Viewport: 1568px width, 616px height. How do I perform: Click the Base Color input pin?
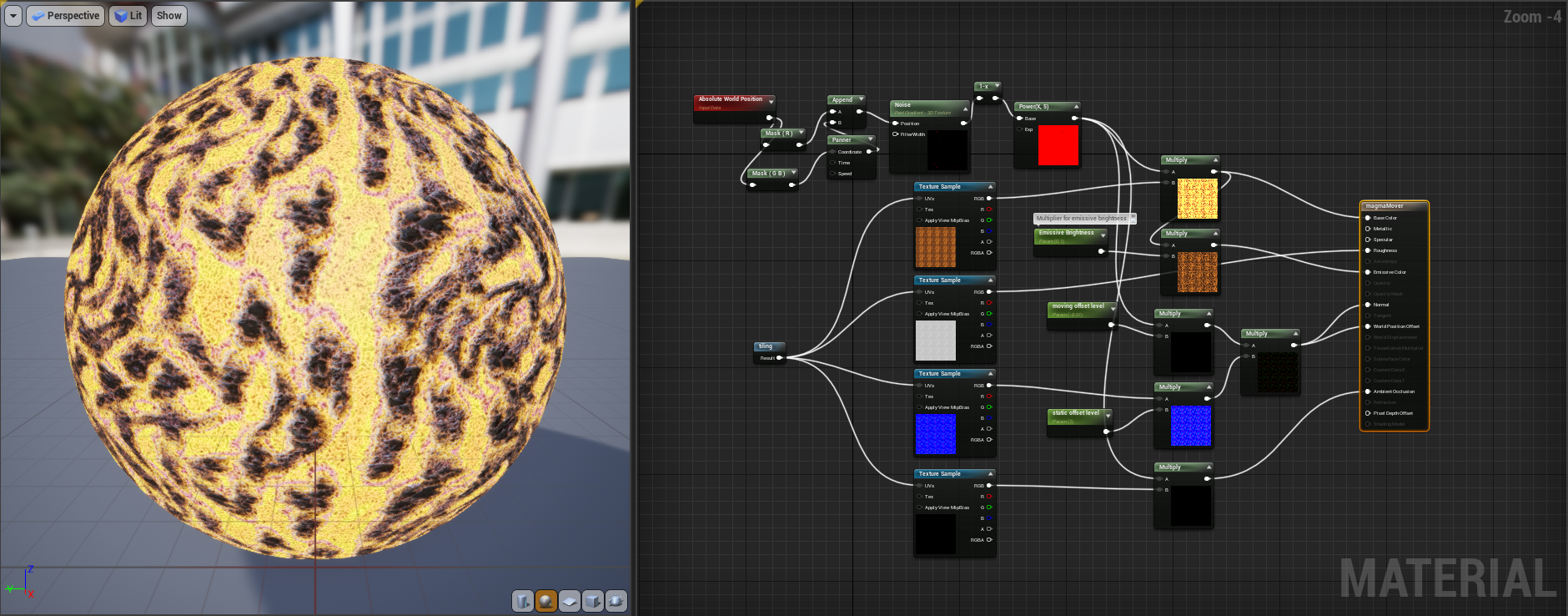(x=1368, y=218)
